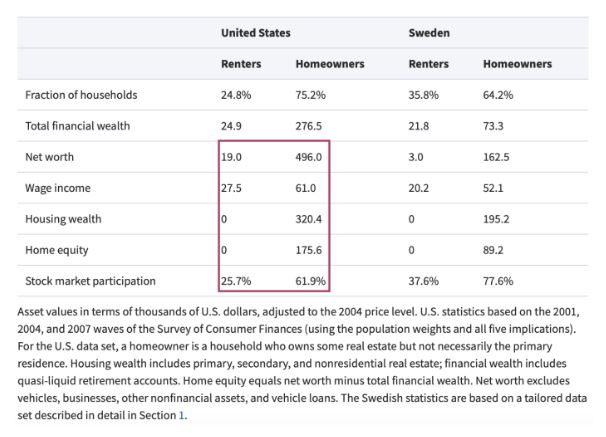The height and width of the screenshot is (437, 606).
Task: Click the 320.4 housing wealth value
Action: [x=310, y=219]
